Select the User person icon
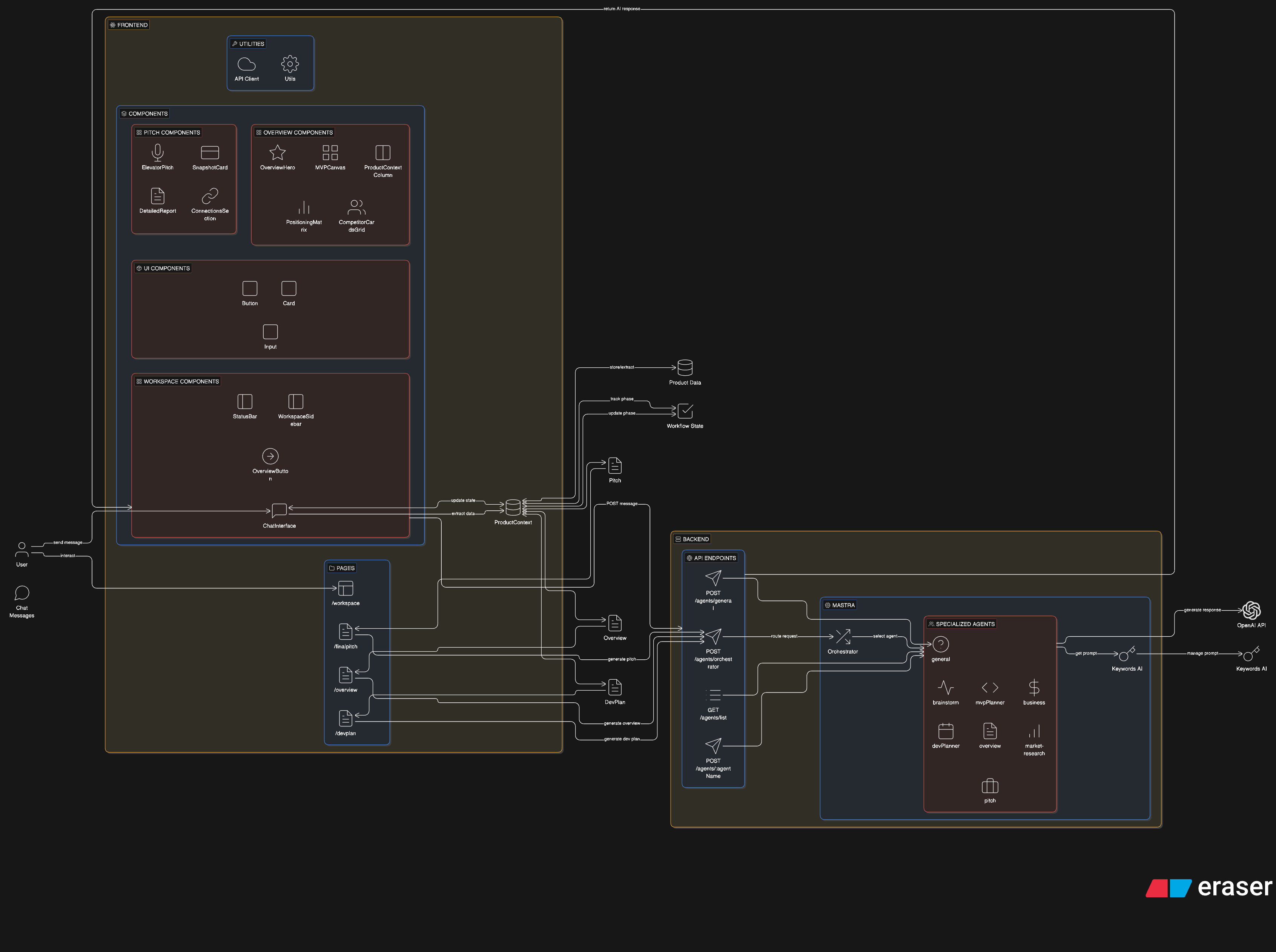This screenshot has width=1276, height=952. tap(21, 550)
